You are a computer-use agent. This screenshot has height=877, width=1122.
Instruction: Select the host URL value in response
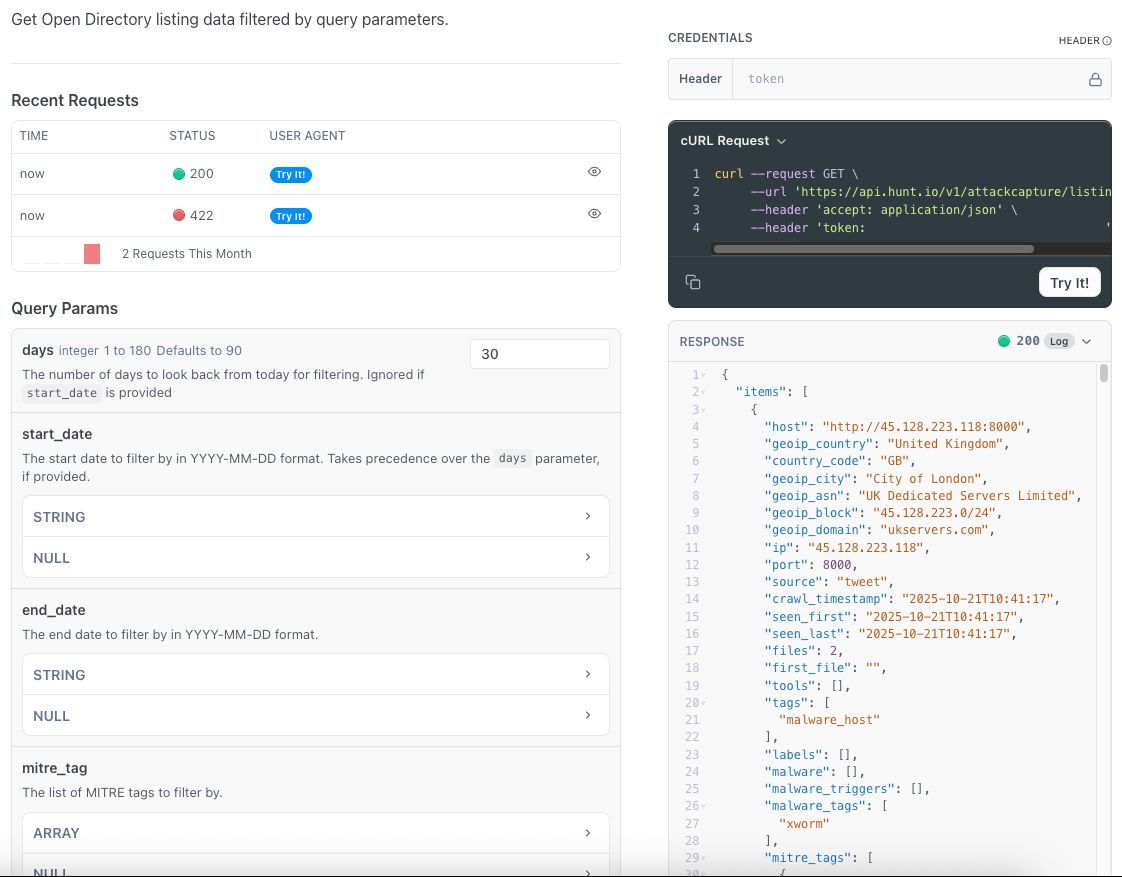(x=926, y=426)
